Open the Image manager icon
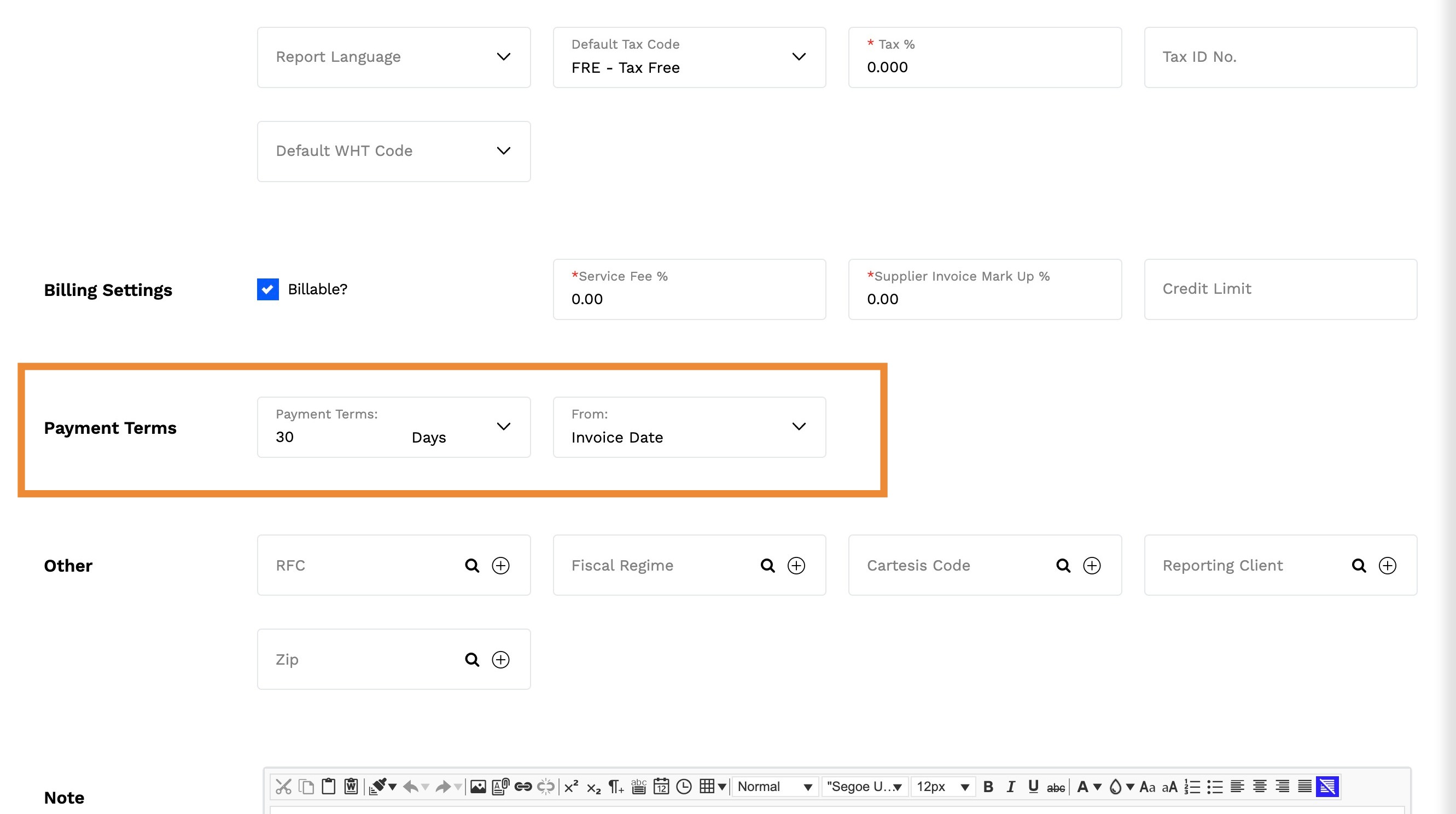Screen dimensions: 1456x814 tap(478, 786)
